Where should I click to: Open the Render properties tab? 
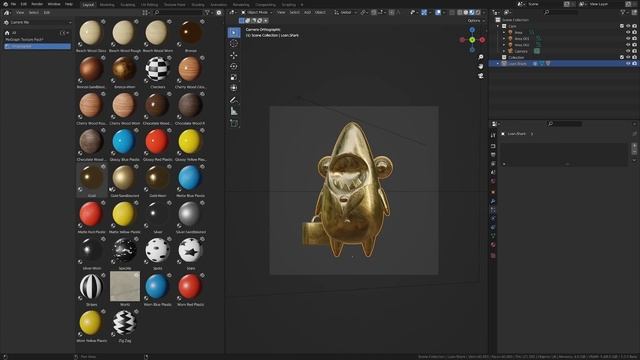[493, 146]
